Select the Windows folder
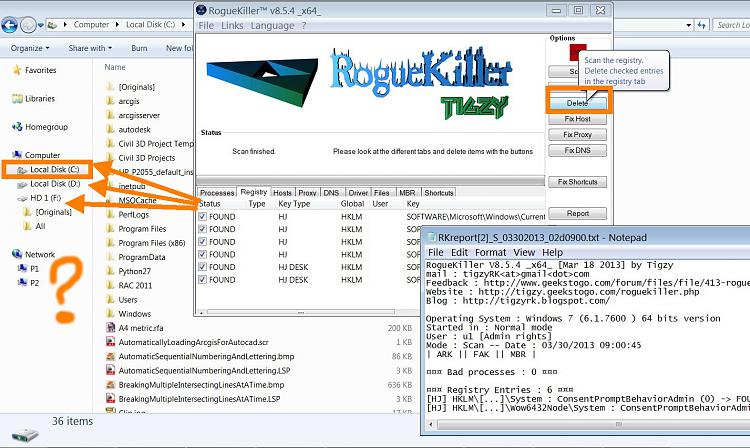The height and width of the screenshot is (448, 750). (x=134, y=314)
